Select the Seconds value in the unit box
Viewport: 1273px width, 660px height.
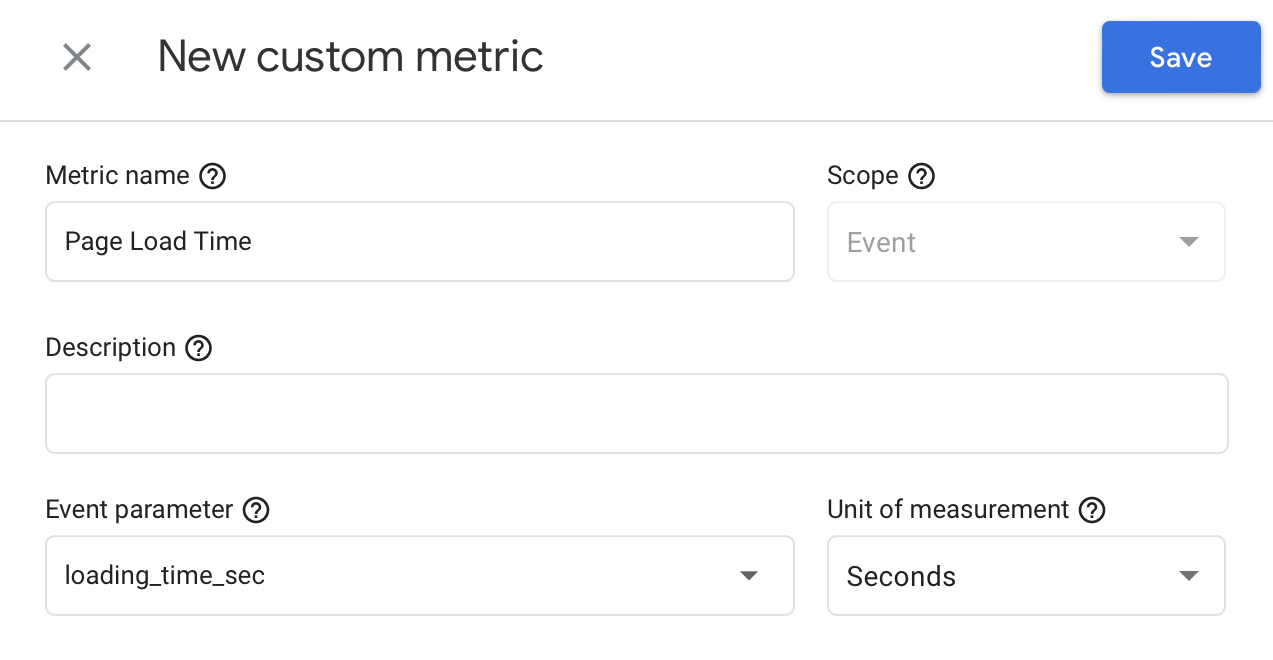(x=901, y=577)
